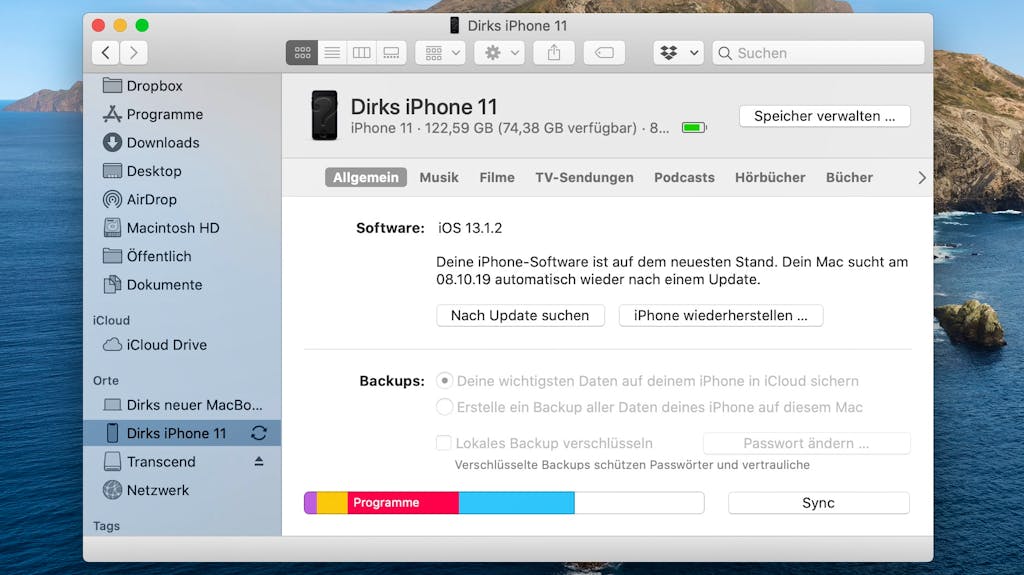Switch to the Filme tab
Screen dimensions: 1024x575
coord(497,178)
